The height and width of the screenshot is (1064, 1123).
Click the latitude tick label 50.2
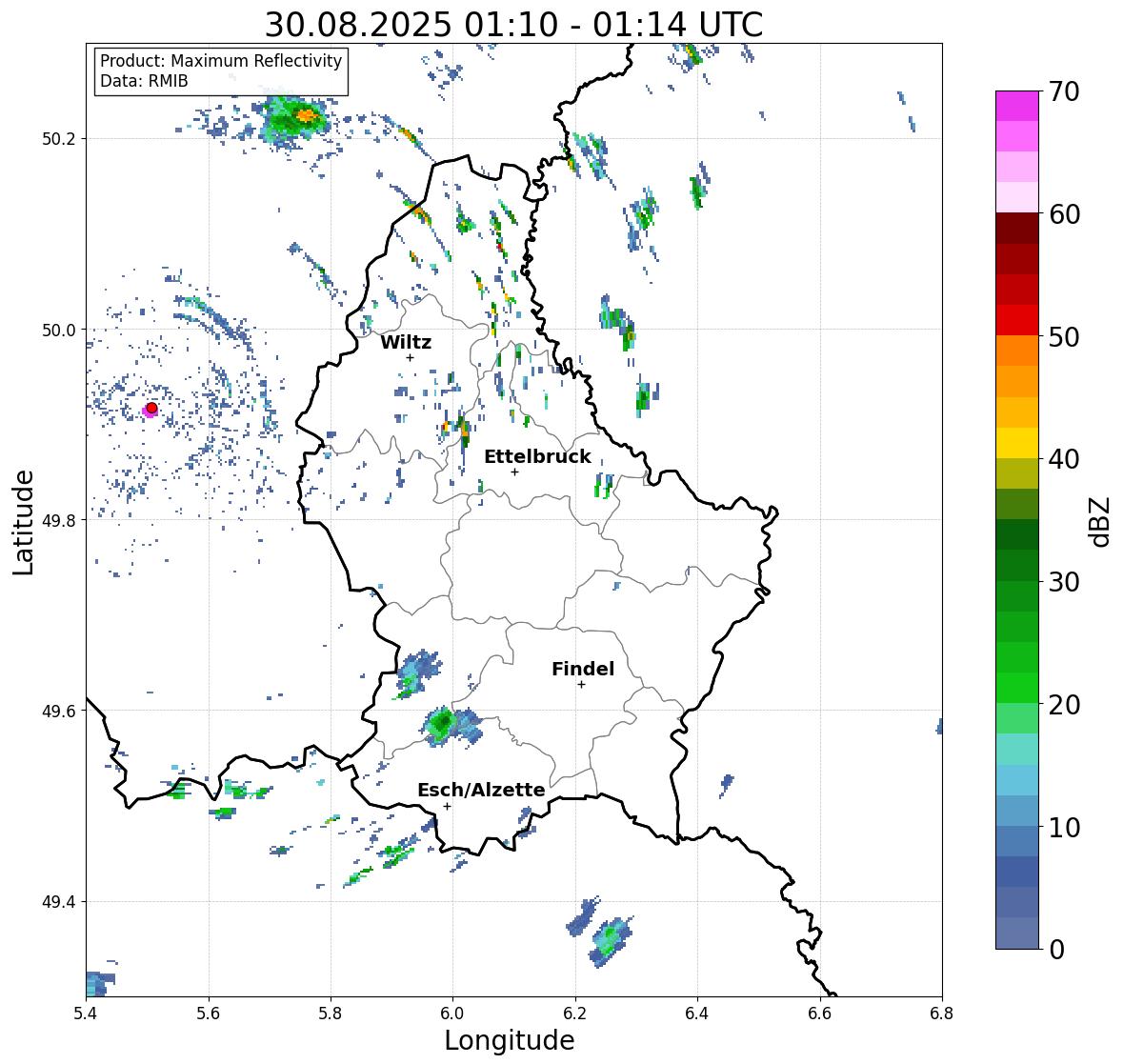(x=59, y=139)
